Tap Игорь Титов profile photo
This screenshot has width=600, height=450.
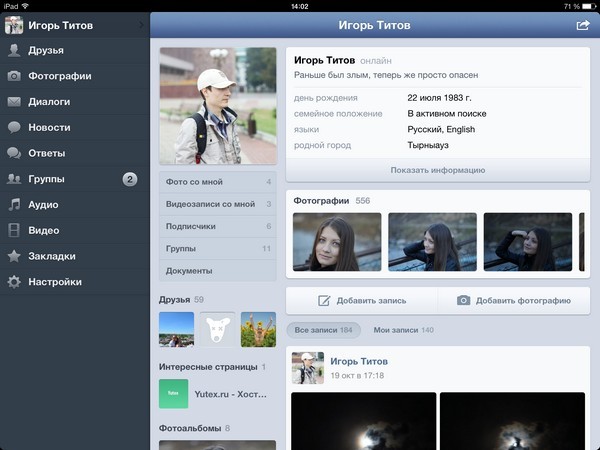pyautogui.click(x=217, y=105)
